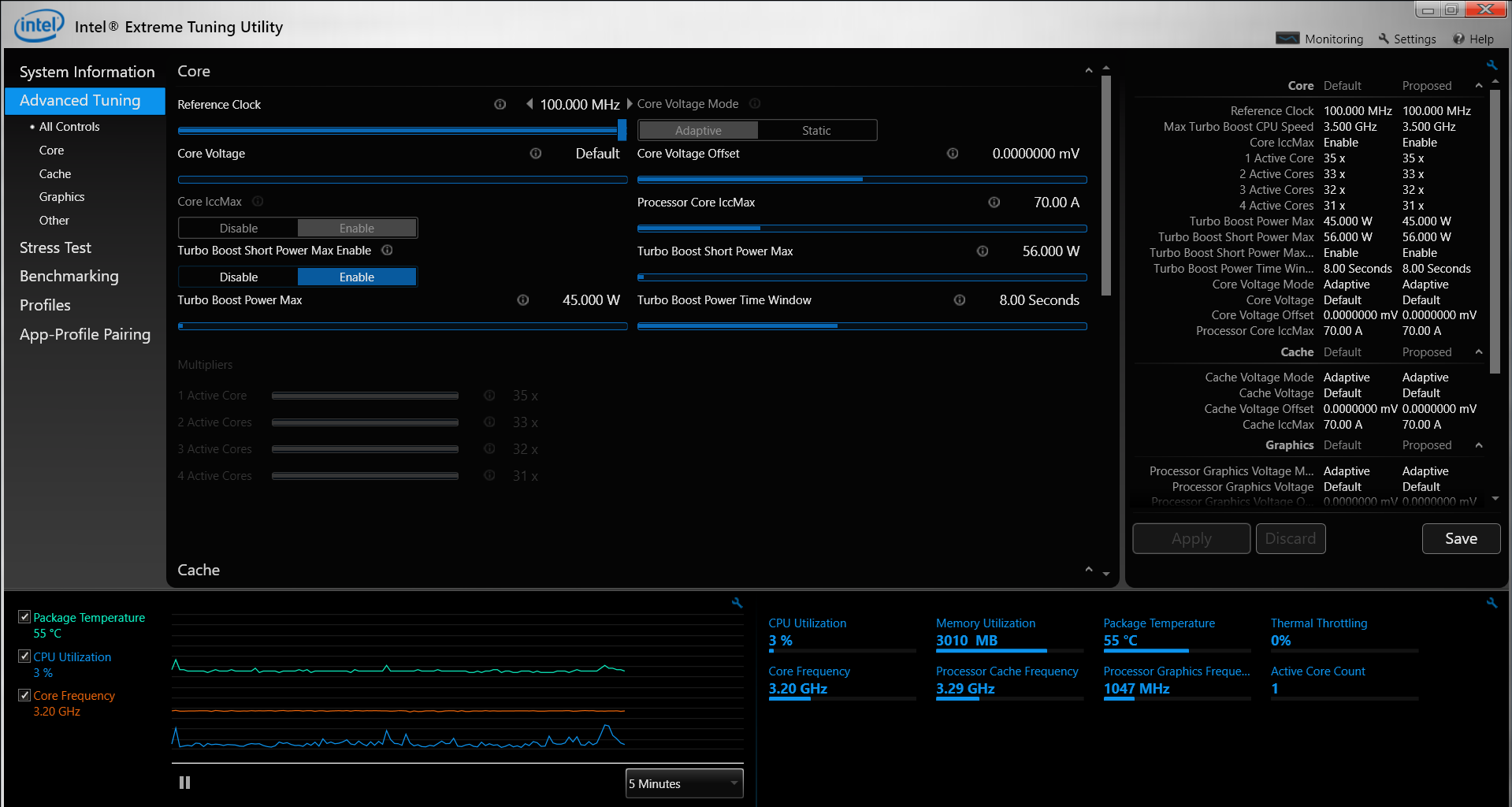Click scroll-down arrow of tuning panel
The width and height of the screenshot is (1512, 807).
click(1106, 574)
